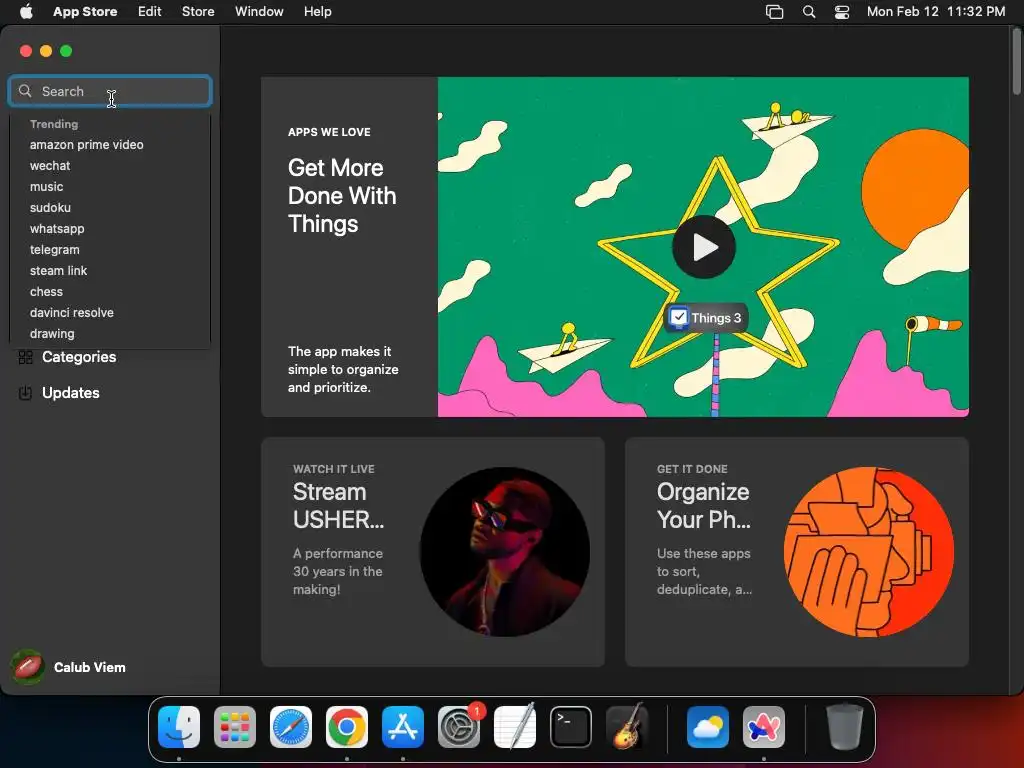Click the Updates download icon in the sidebar

pyautogui.click(x=25, y=393)
